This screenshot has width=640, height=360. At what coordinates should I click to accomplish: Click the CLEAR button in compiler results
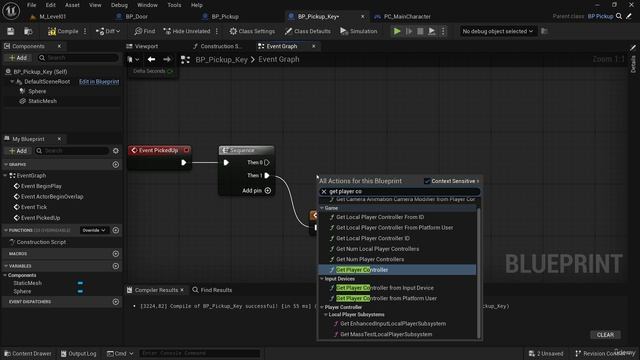pos(605,335)
